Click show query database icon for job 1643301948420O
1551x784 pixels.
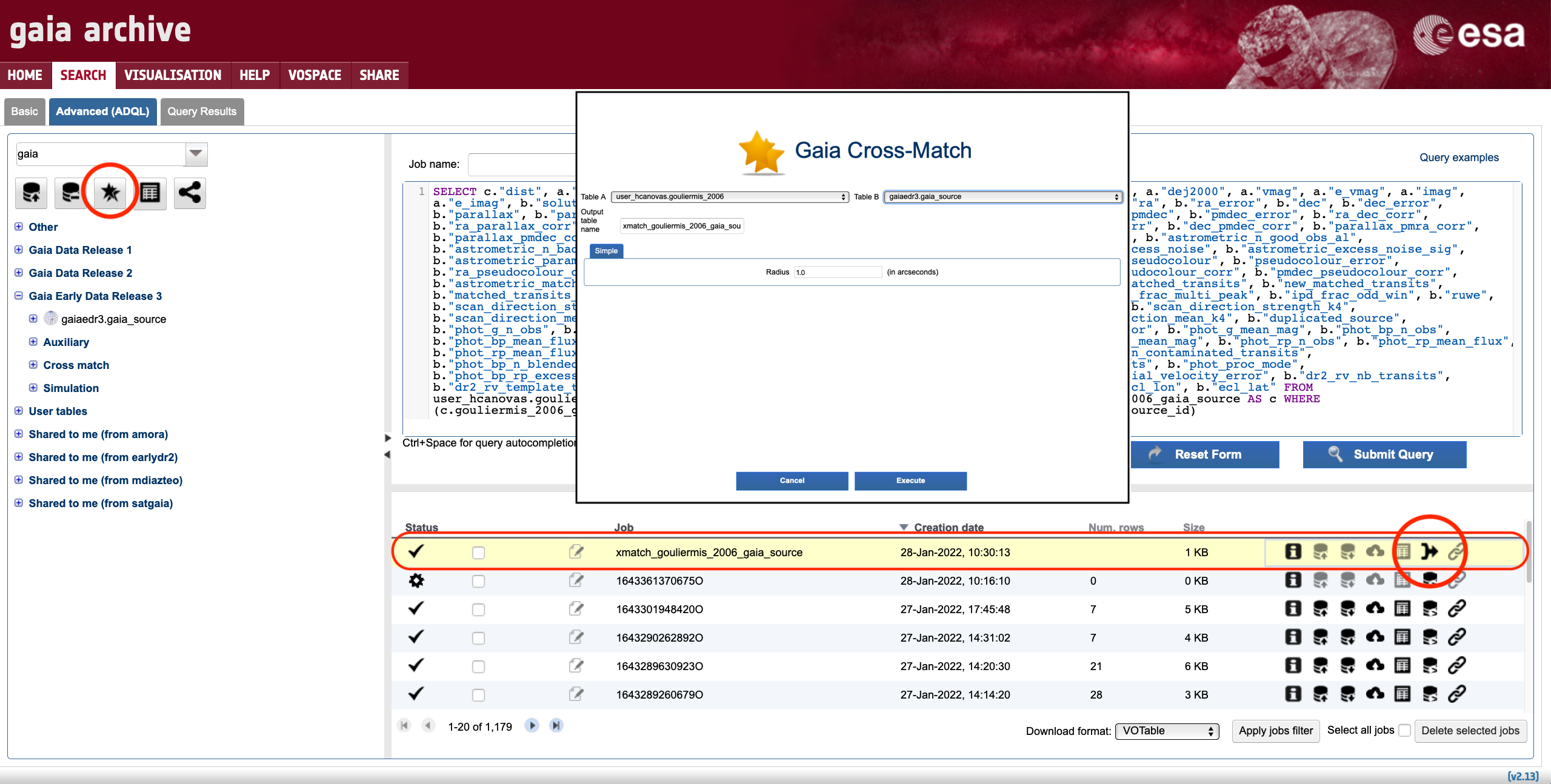pyautogui.click(x=1429, y=608)
